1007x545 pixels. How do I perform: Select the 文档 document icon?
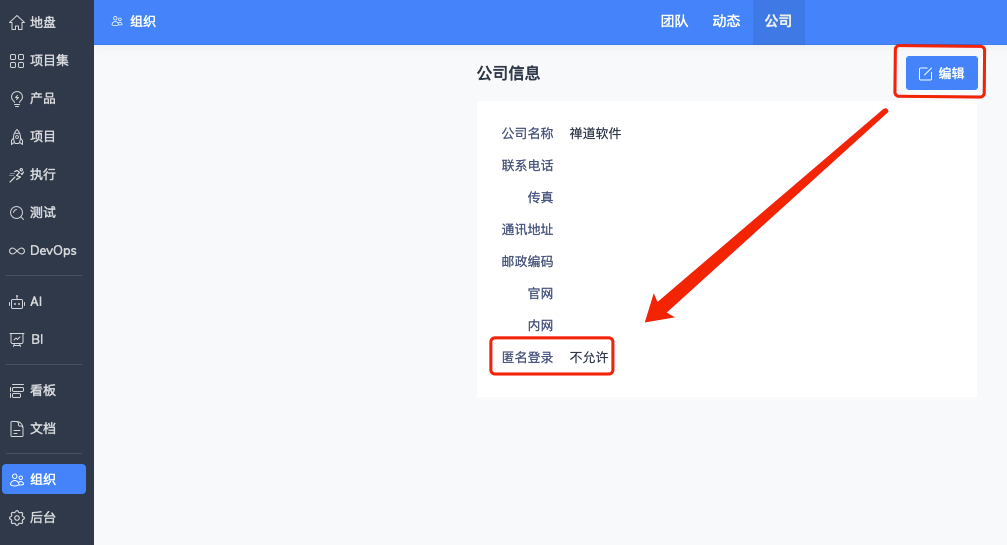point(17,428)
